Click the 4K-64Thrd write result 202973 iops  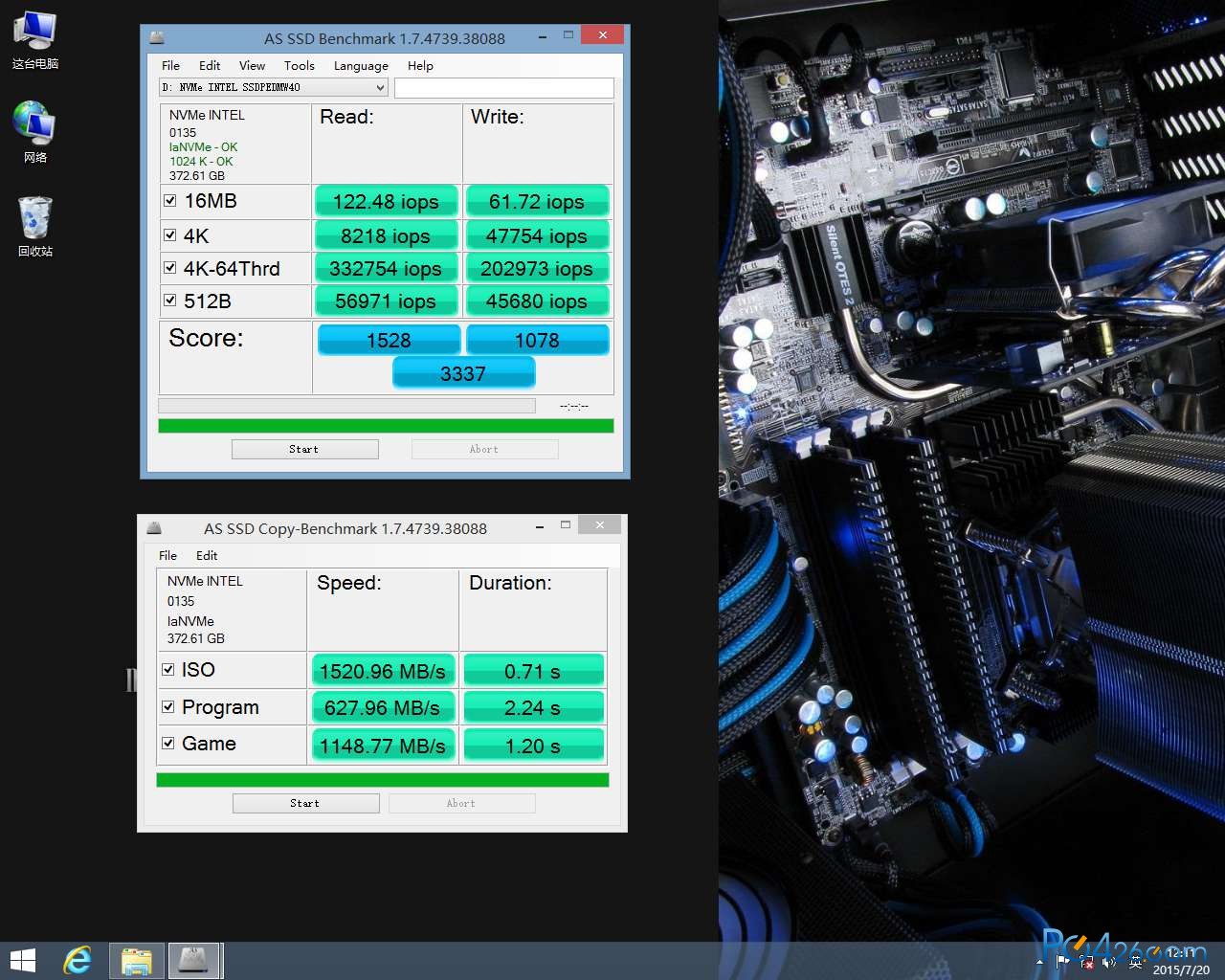tap(536, 269)
